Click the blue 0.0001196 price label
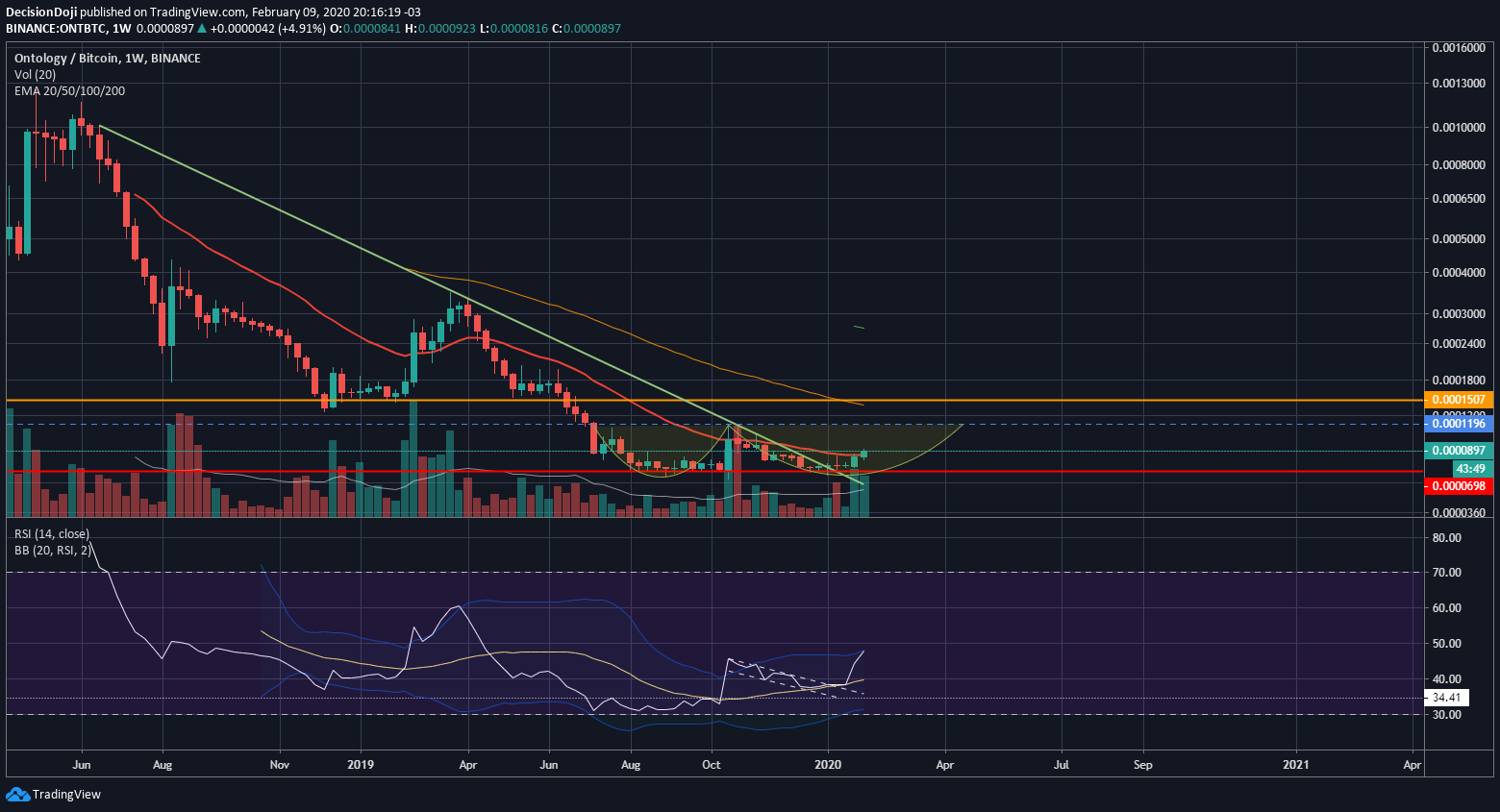The width and height of the screenshot is (1500, 812). pos(1459,424)
